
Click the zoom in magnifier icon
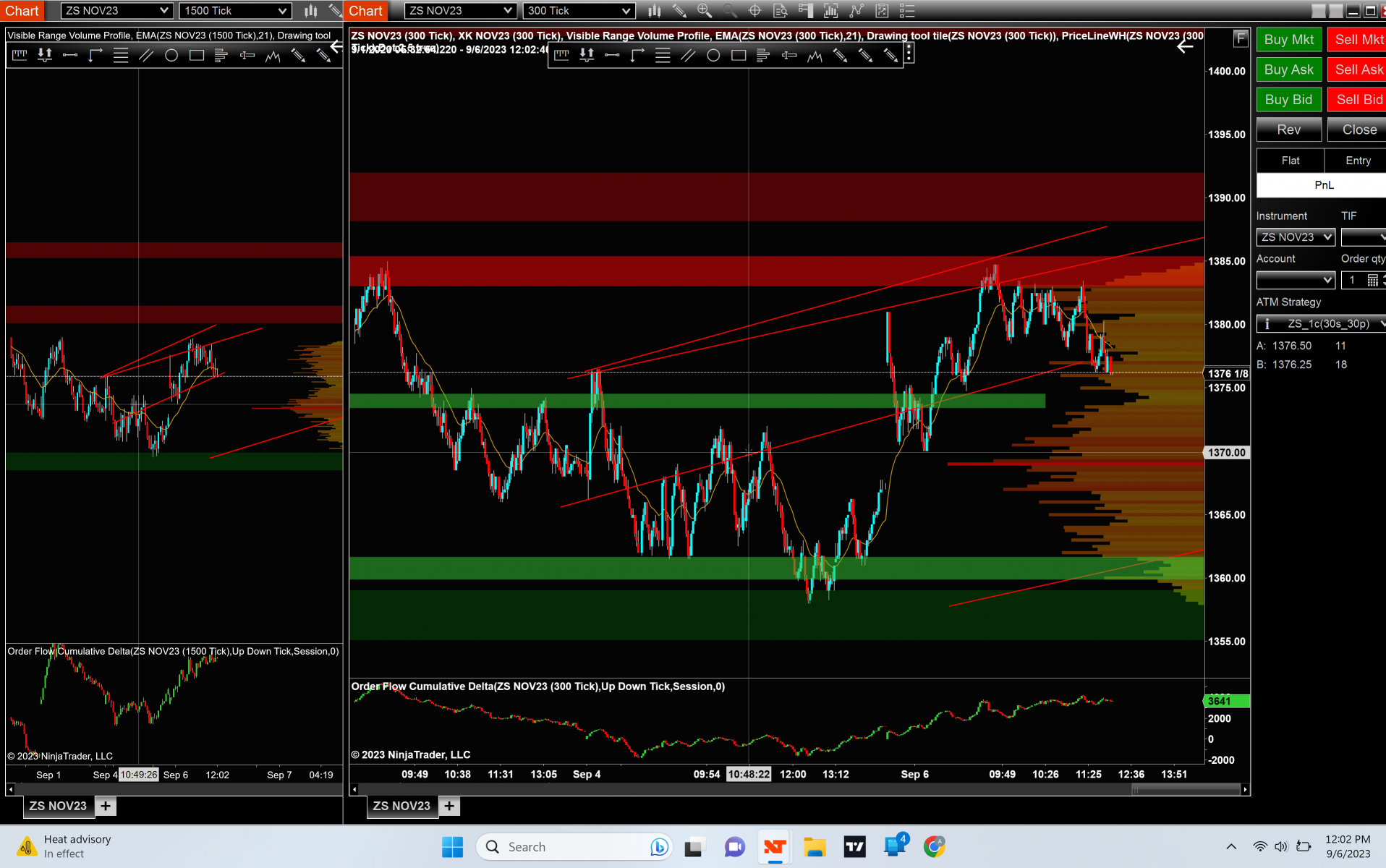click(704, 11)
